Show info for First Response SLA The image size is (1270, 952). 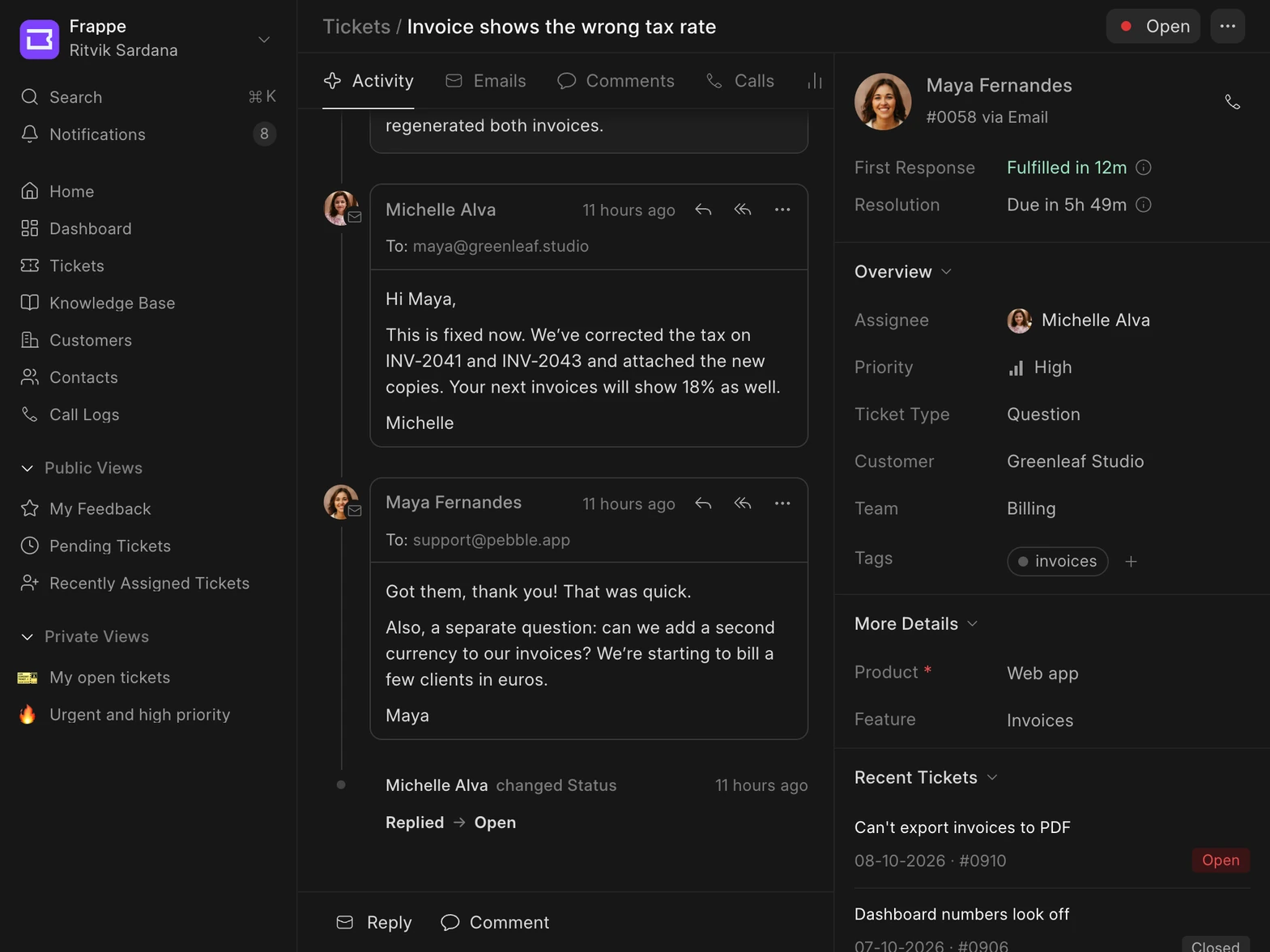tap(1144, 168)
